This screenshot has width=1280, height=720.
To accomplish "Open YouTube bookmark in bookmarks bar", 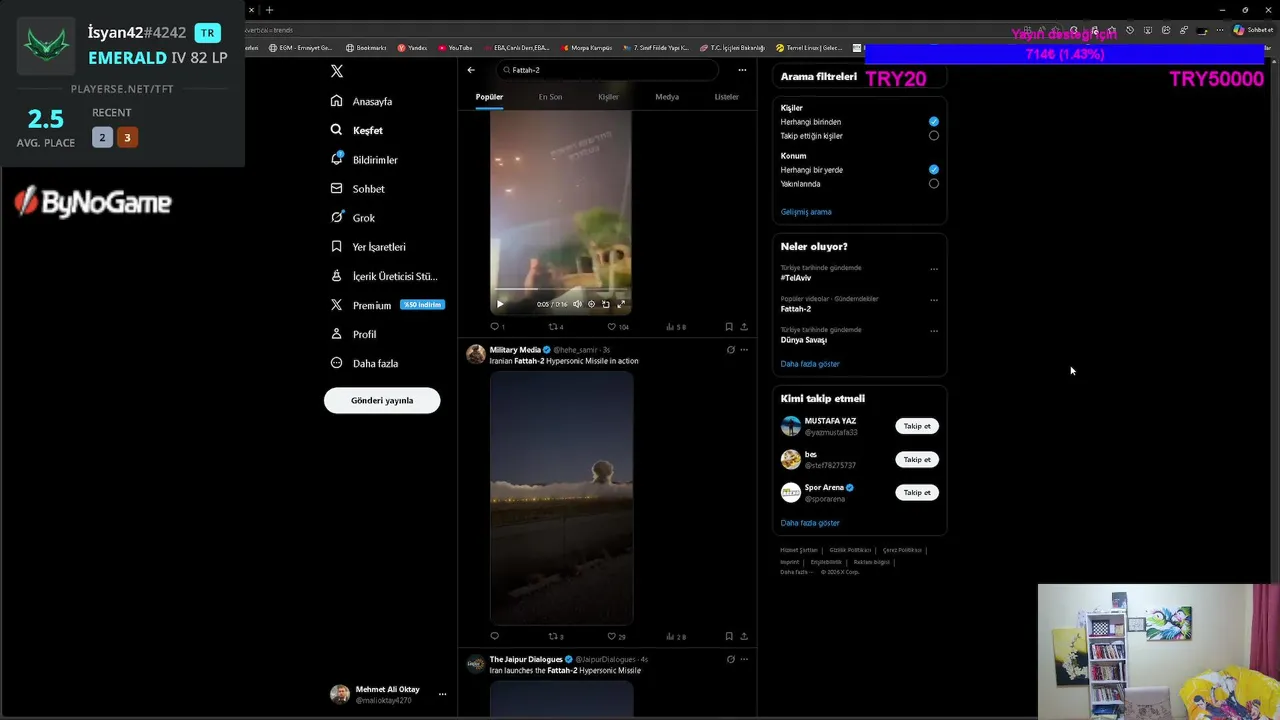I will point(455,47).
